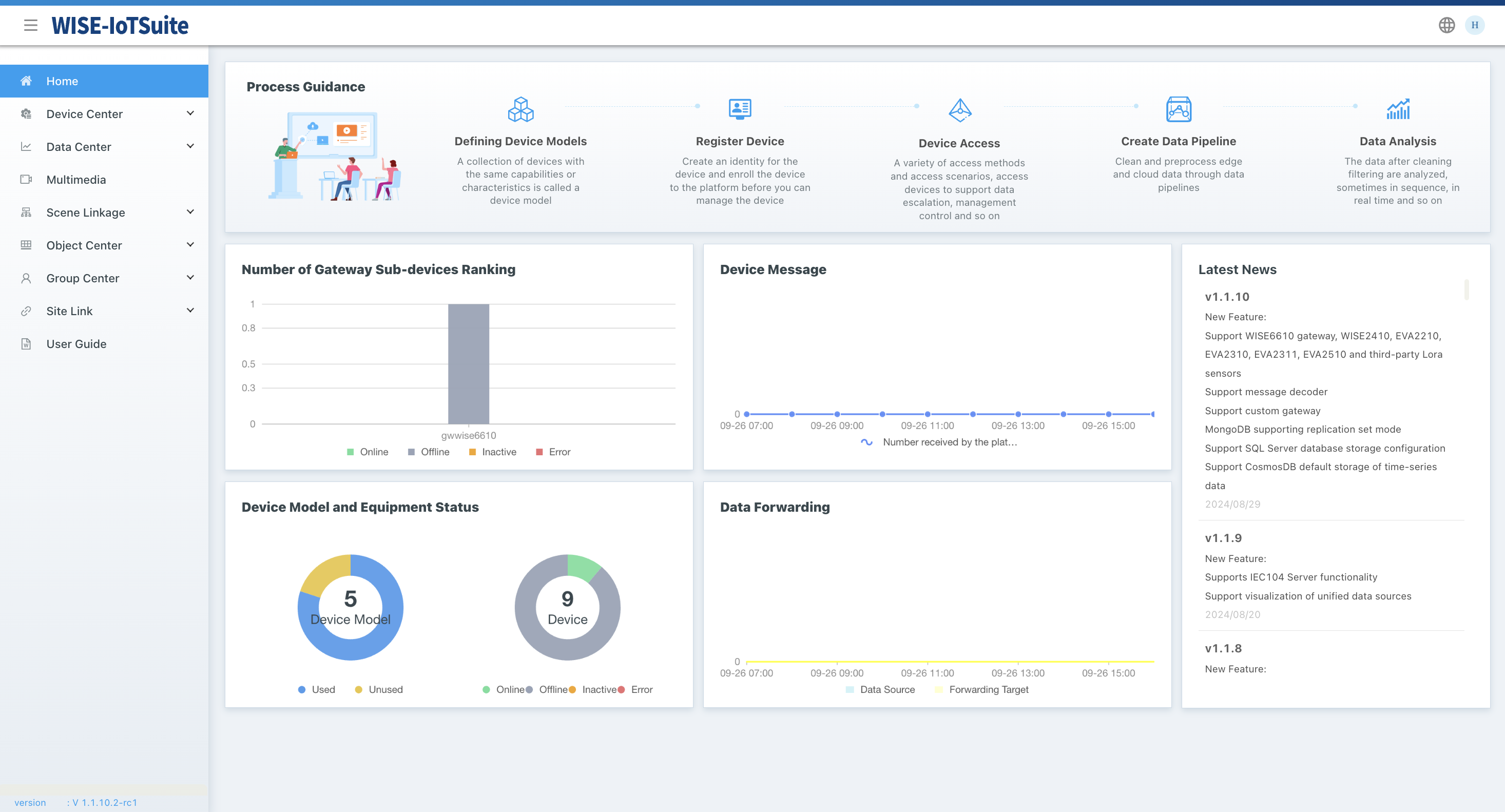Click the Create Data Pipeline icon
The width and height of the screenshot is (1505, 812).
pyautogui.click(x=1179, y=109)
